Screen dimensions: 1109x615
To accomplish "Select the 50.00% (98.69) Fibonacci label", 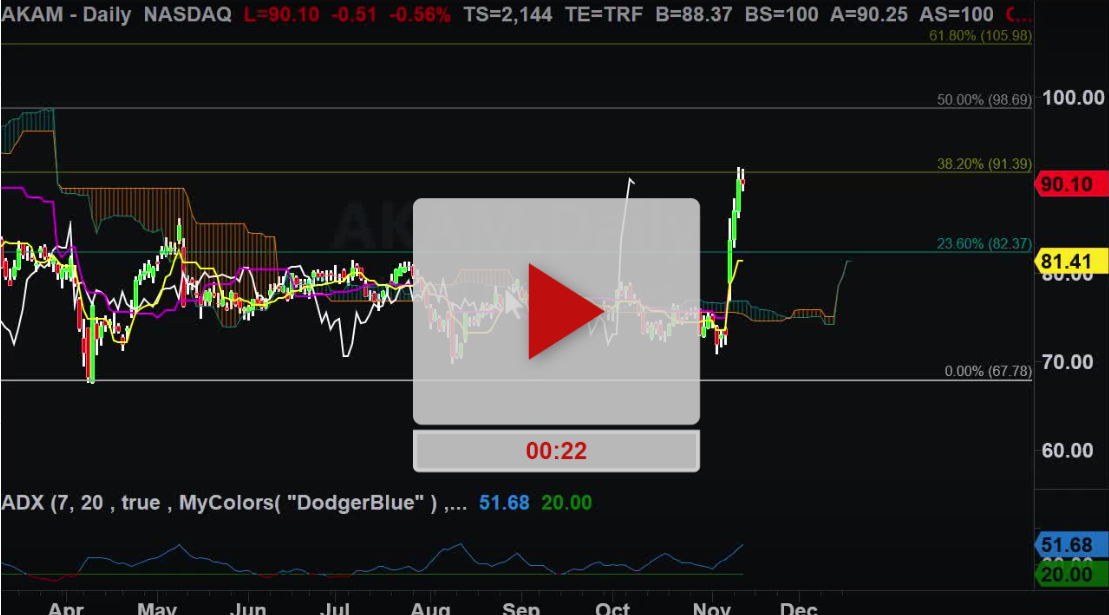I will pos(983,100).
